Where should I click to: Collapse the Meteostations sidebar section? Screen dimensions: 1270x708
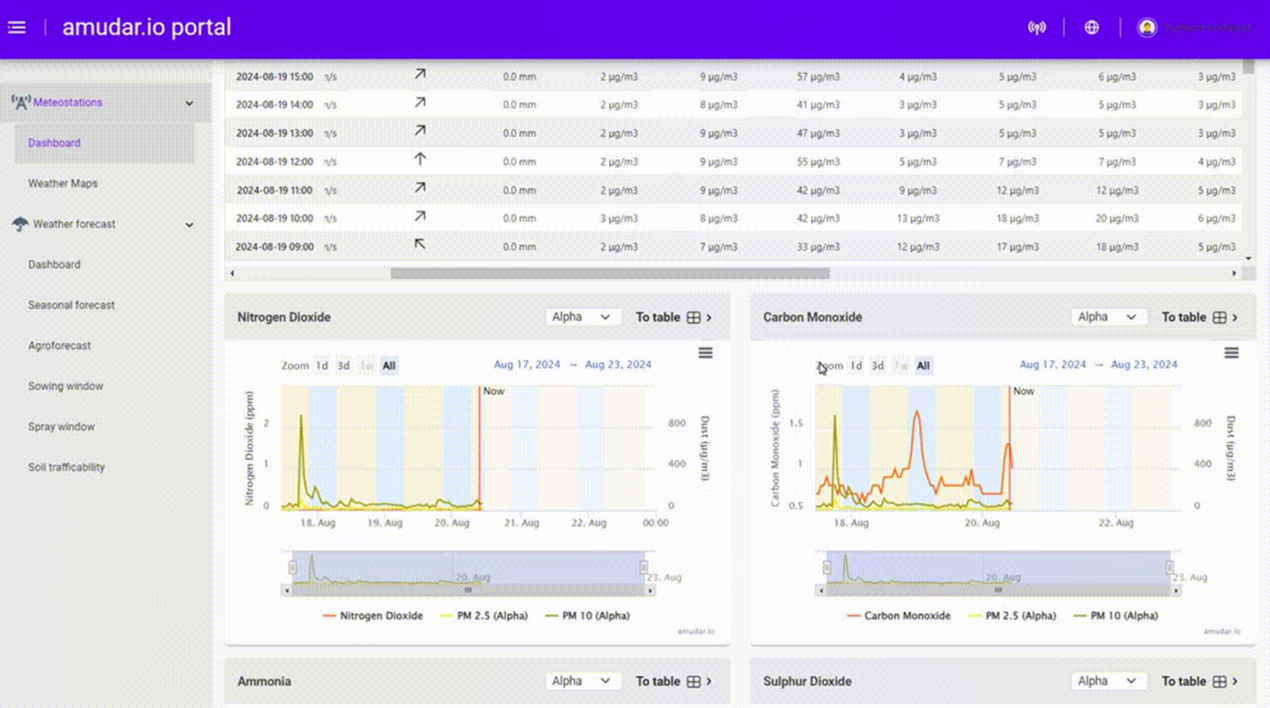(189, 102)
